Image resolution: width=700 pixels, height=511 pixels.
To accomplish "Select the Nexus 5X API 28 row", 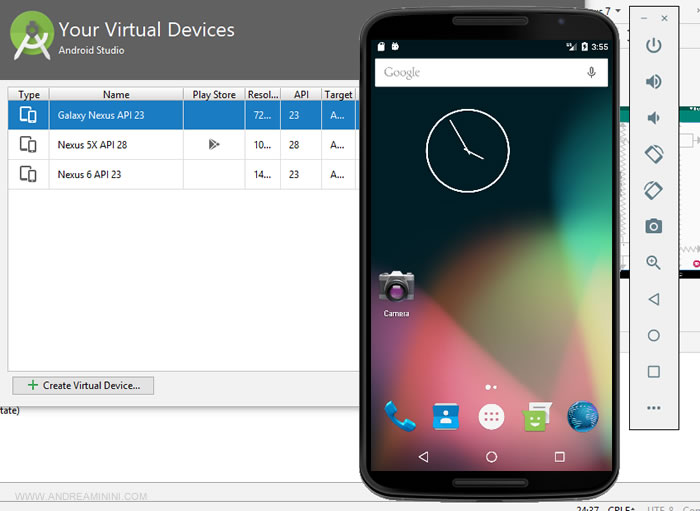I will tap(183, 145).
